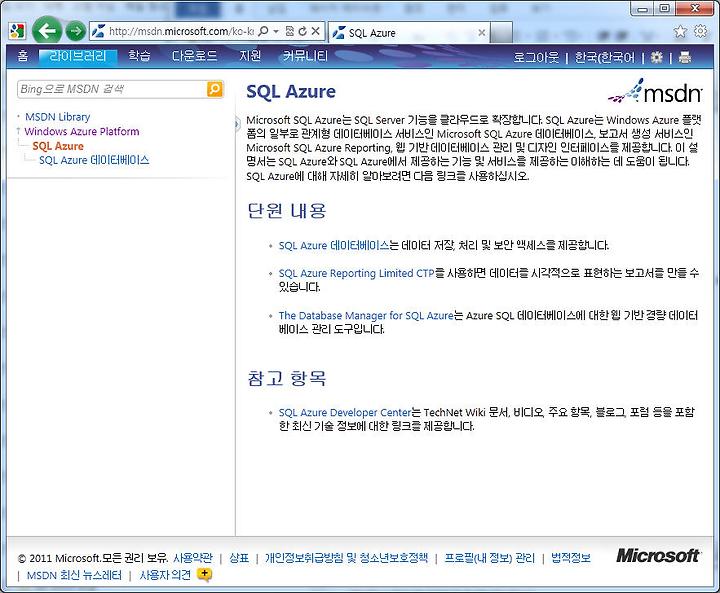Go back with the browser back arrow
The width and height of the screenshot is (720, 593).
point(47,31)
